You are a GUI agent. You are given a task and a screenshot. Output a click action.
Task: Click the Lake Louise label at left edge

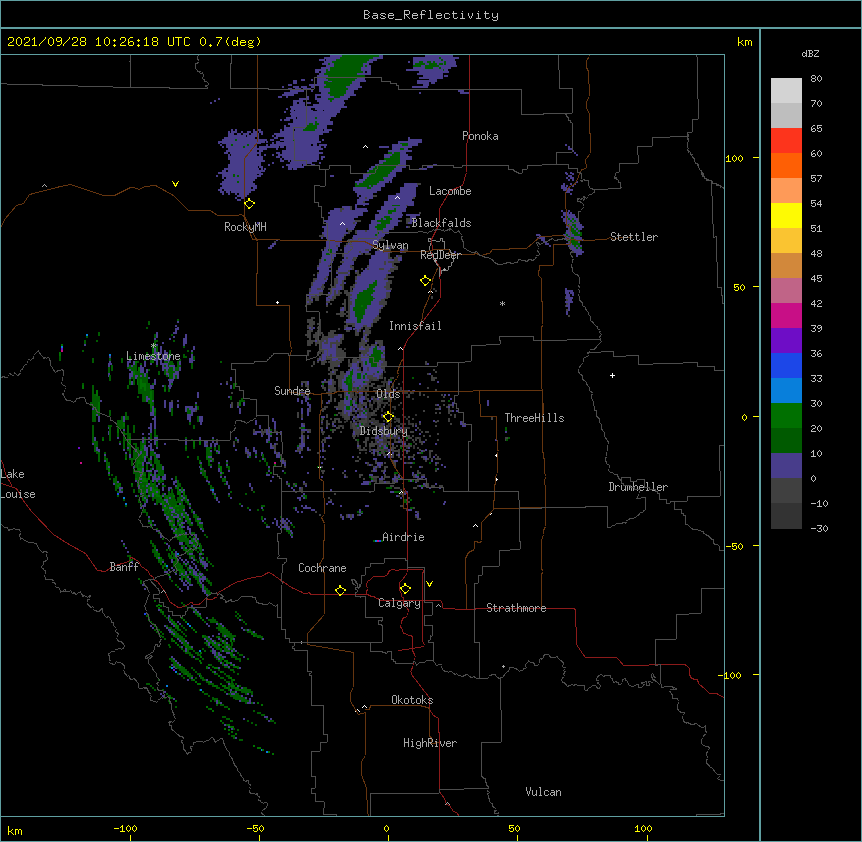18,484
